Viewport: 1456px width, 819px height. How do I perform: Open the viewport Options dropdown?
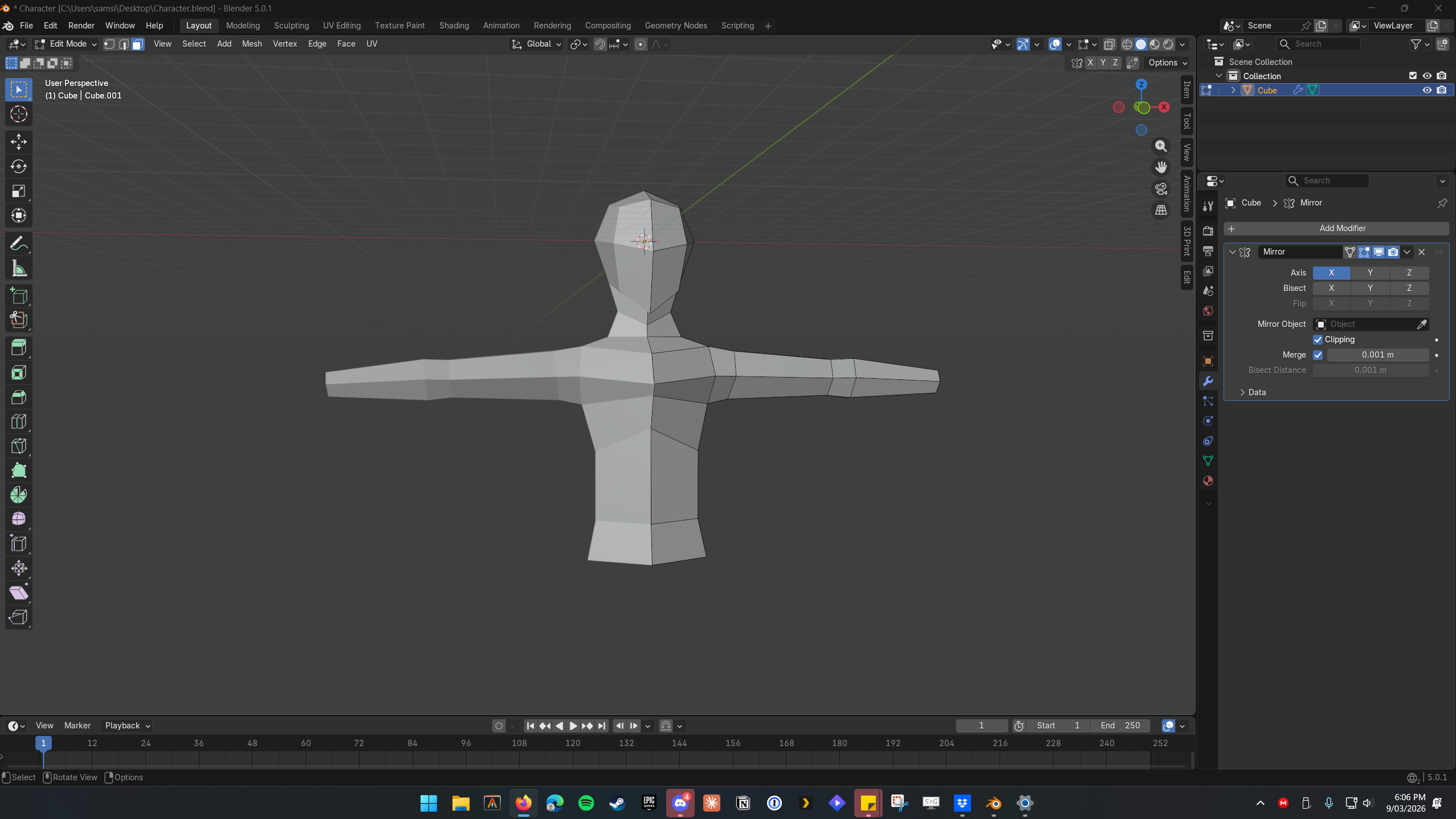(x=1168, y=63)
